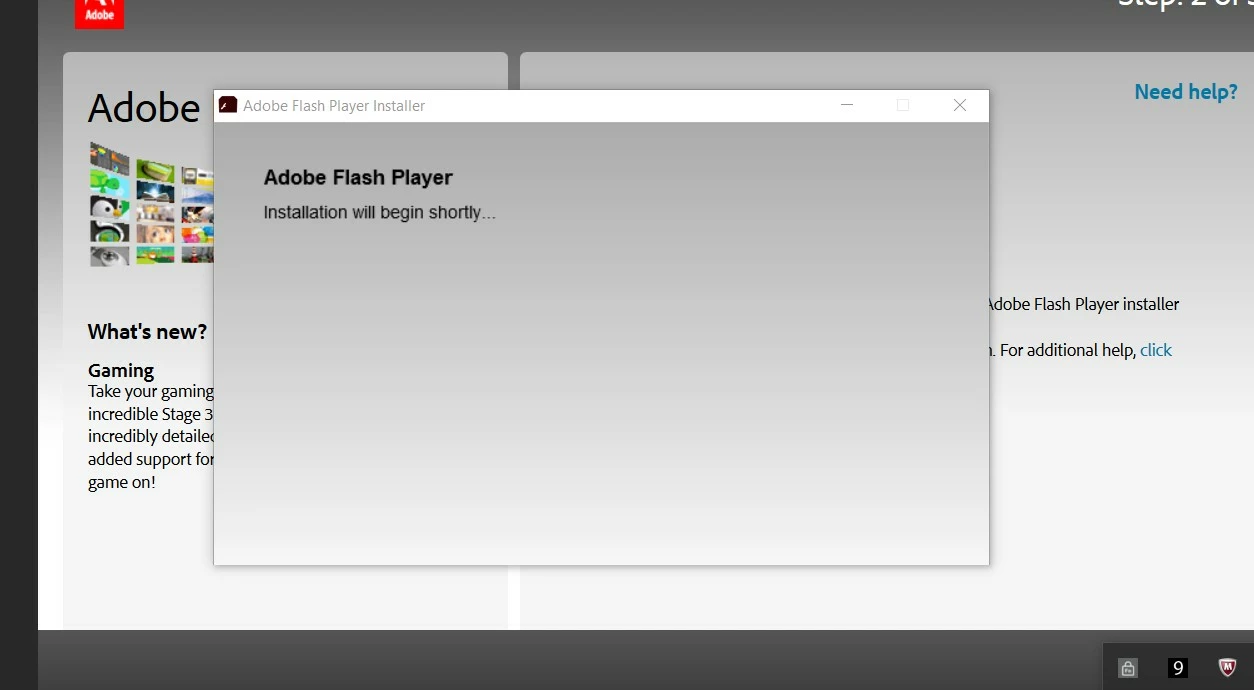Click the 'What's new?' heading on webpage
The width and height of the screenshot is (1254, 690).
point(147,332)
